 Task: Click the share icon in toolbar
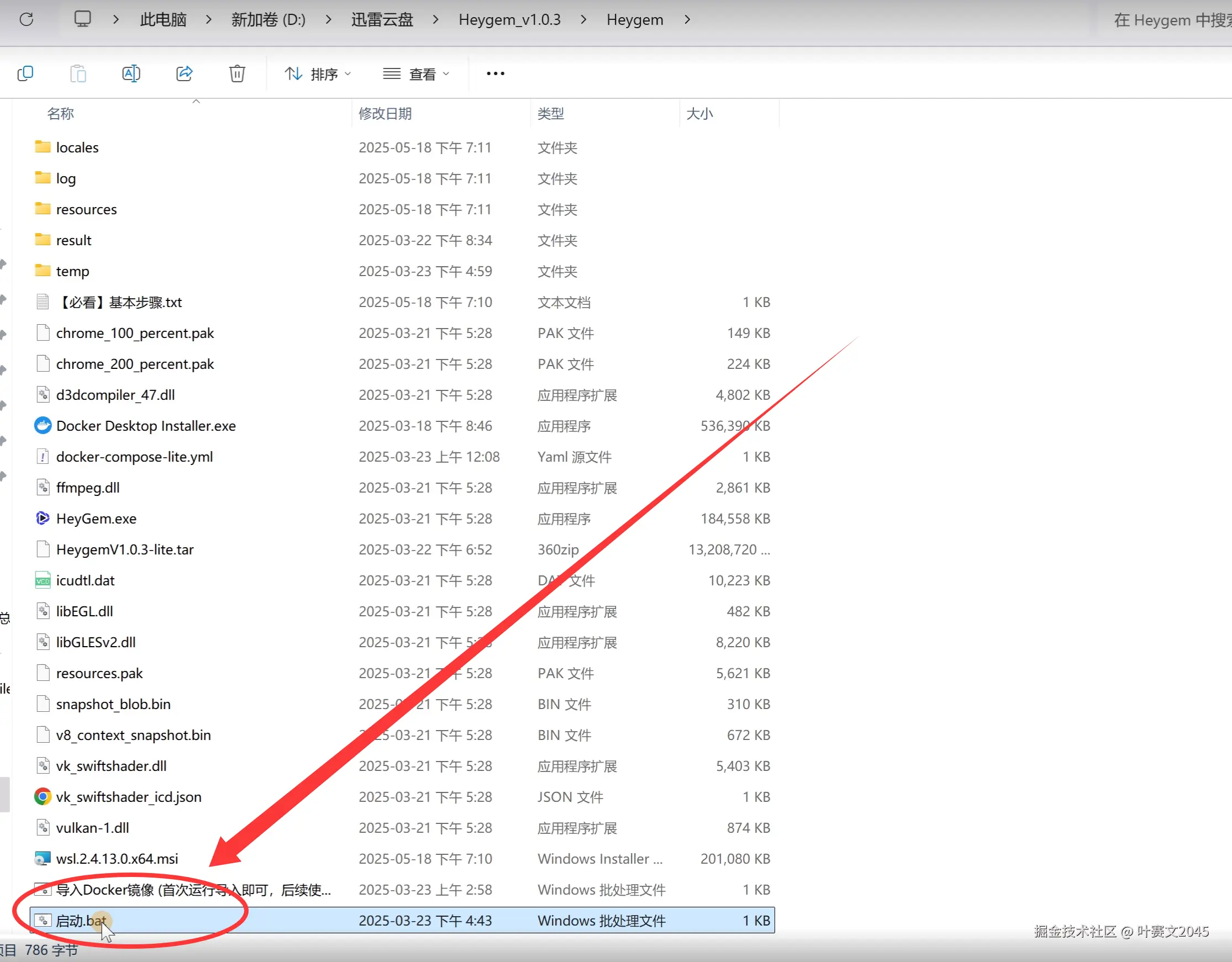pyautogui.click(x=185, y=74)
